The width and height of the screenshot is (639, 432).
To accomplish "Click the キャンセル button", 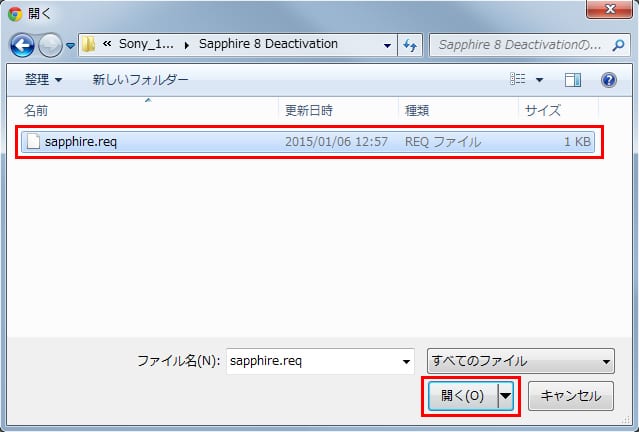I will 571,395.
